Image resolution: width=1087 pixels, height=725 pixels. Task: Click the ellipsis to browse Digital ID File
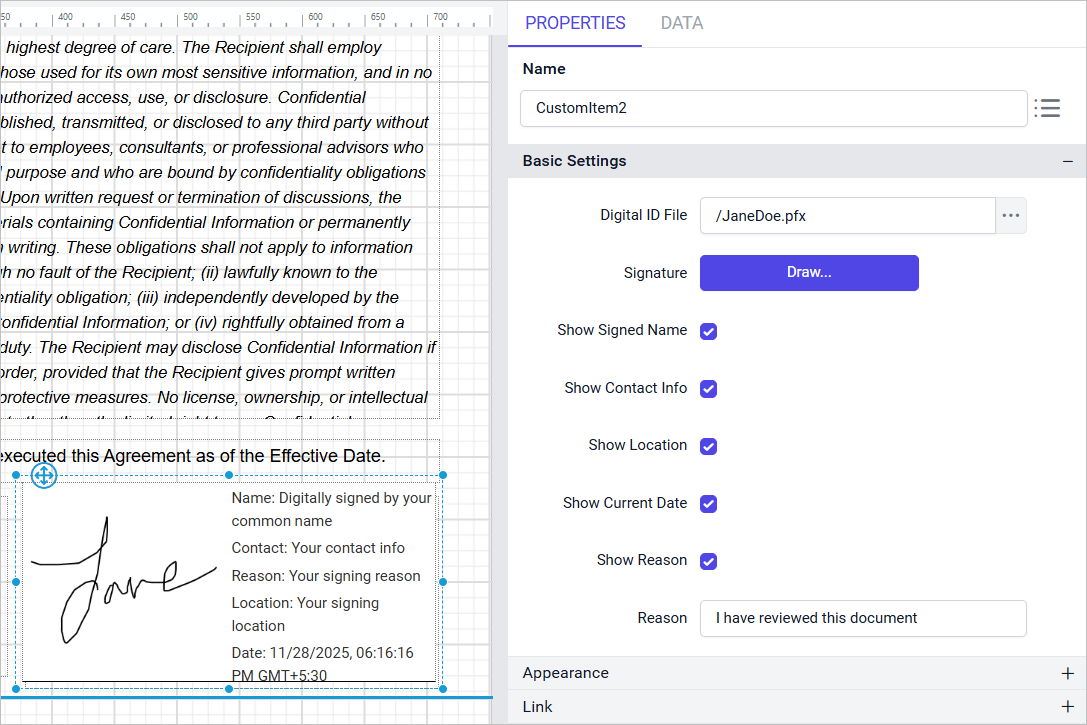[1010, 215]
